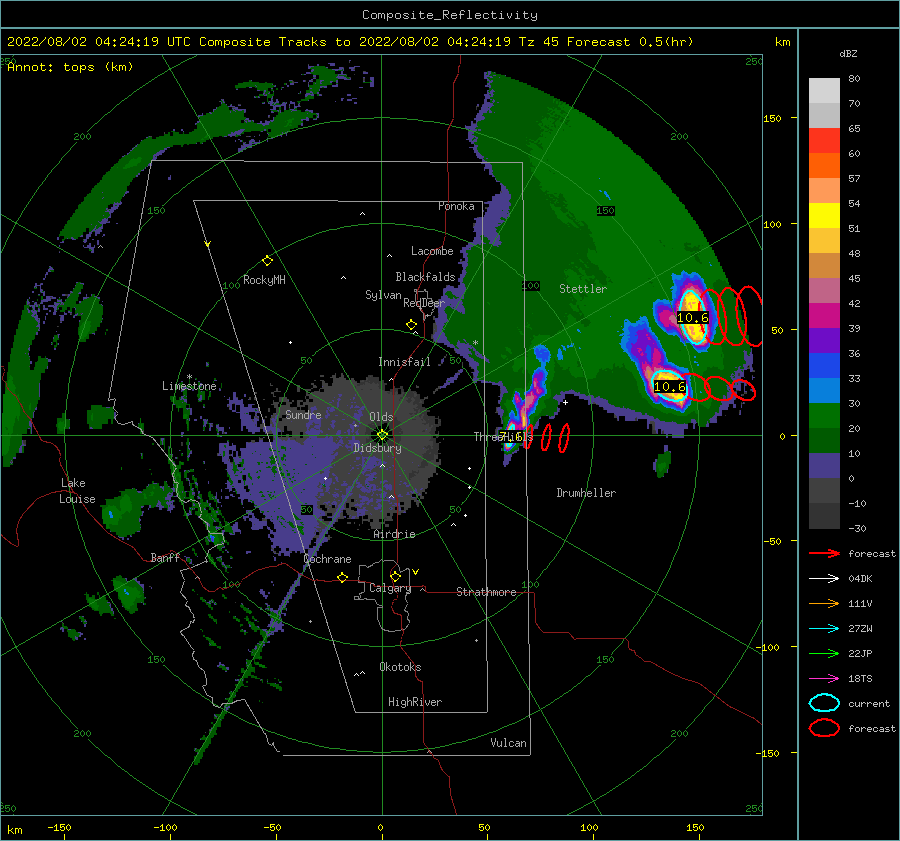
Task: Click the Vulcan label
Action: pyautogui.click(x=508, y=743)
